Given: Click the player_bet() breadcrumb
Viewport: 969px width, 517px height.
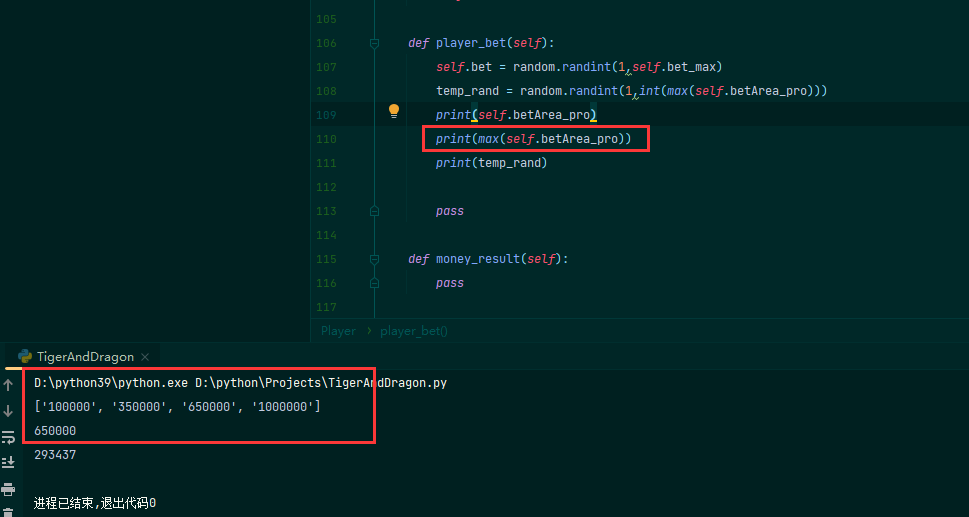Looking at the screenshot, I should pos(414,331).
